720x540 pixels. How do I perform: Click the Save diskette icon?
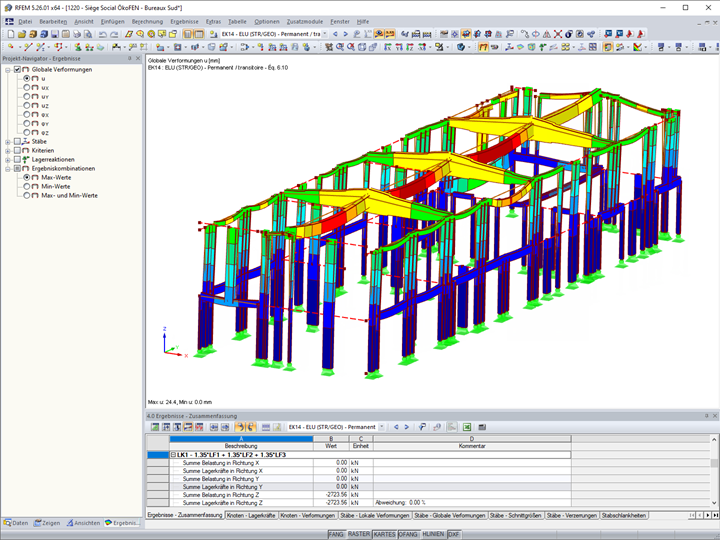coord(55,34)
